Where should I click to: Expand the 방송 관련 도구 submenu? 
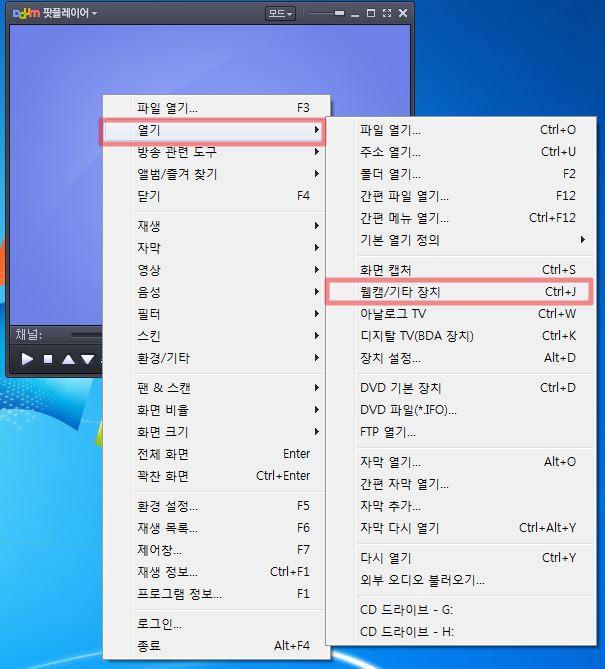point(216,152)
